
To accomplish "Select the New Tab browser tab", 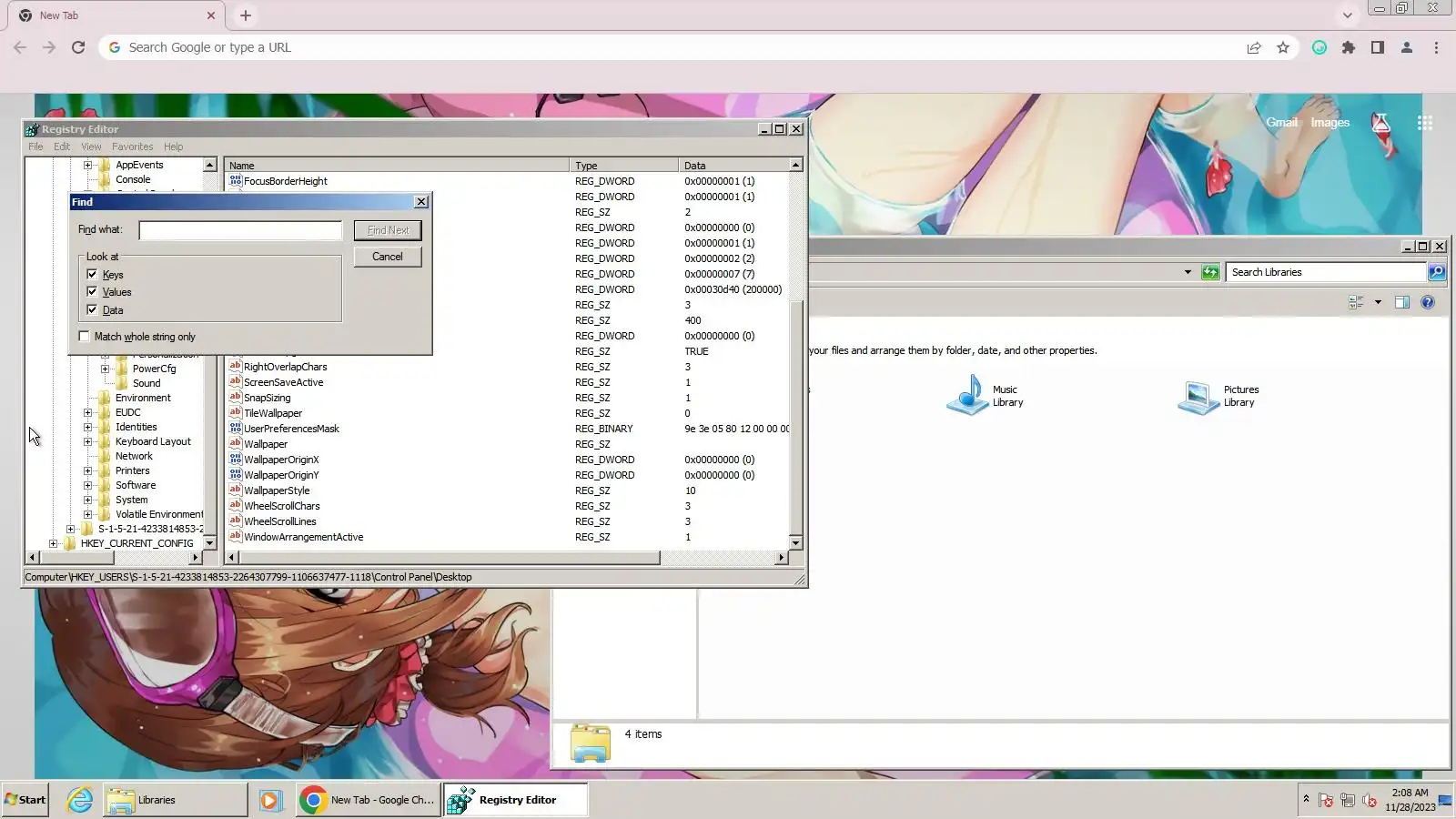I will pos(116,15).
